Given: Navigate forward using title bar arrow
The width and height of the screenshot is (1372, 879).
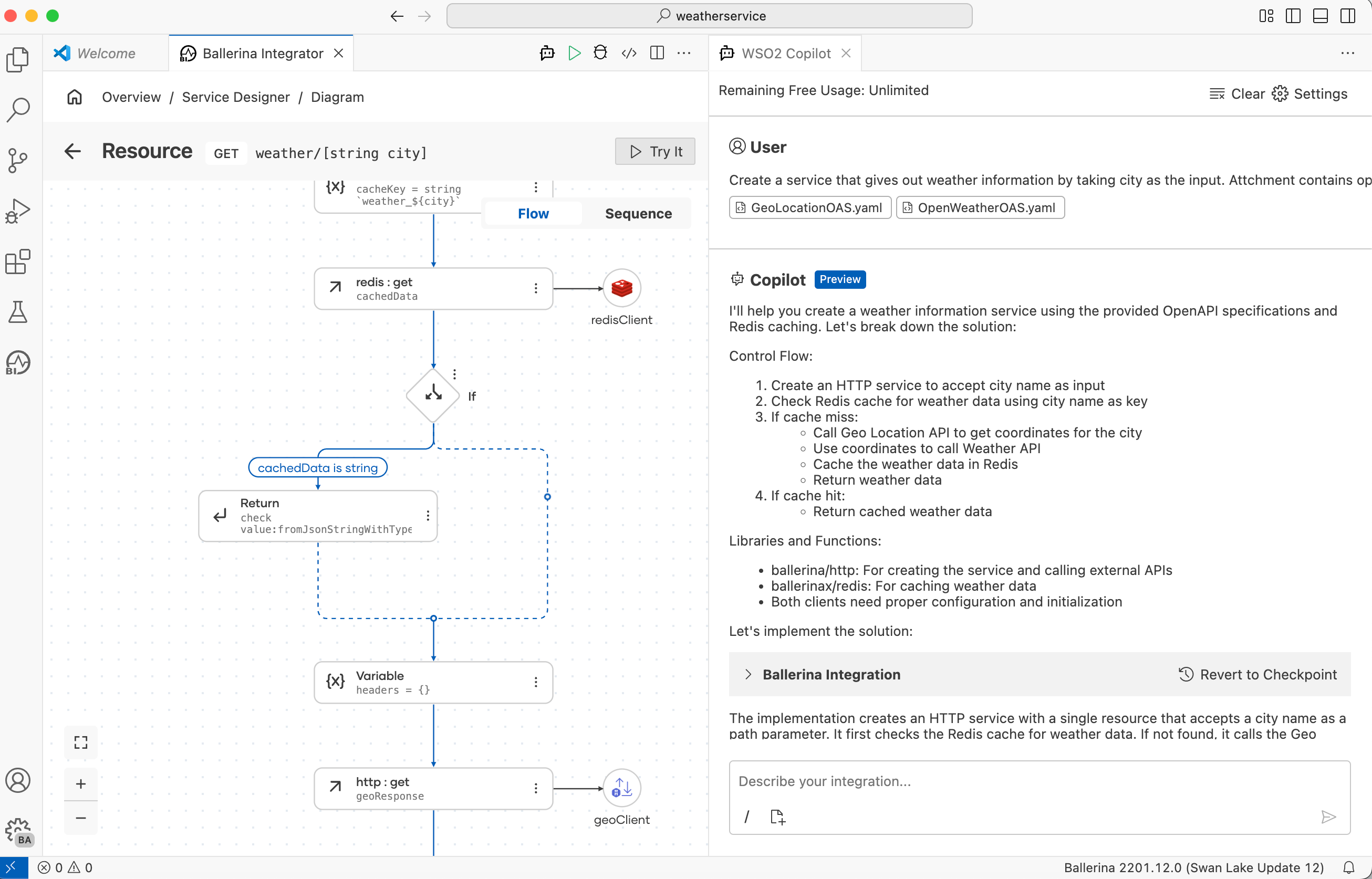Looking at the screenshot, I should (424, 16).
